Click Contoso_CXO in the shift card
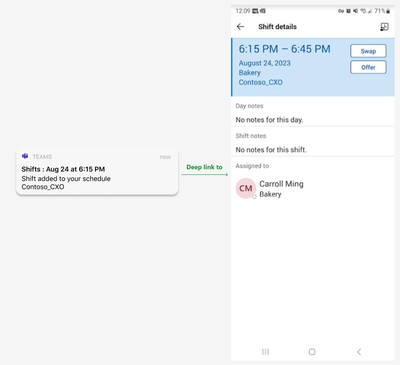Viewport: 400px width, 365px height. point(260,82)
